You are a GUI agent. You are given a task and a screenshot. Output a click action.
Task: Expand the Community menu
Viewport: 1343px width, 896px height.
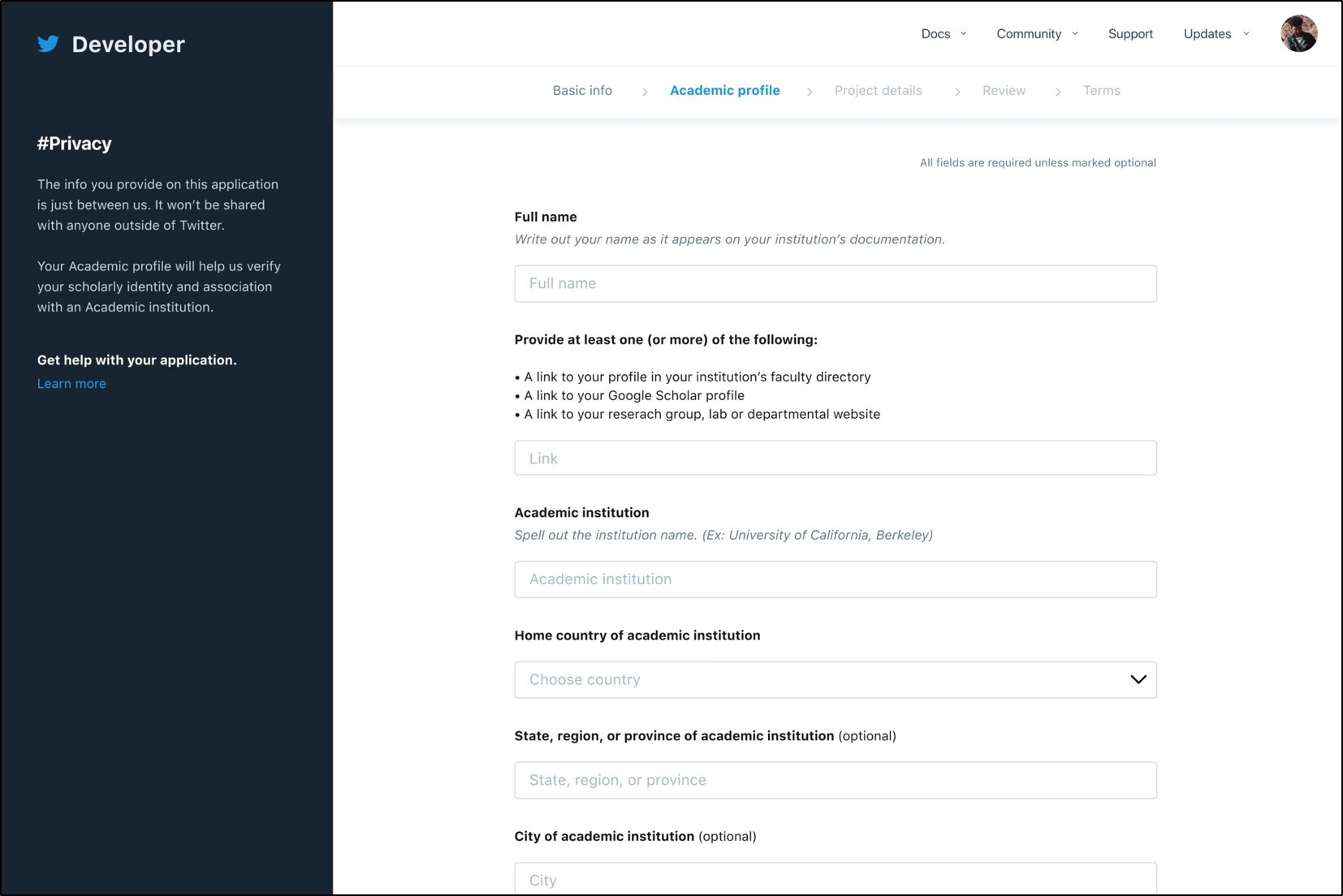coord(1036,34)
